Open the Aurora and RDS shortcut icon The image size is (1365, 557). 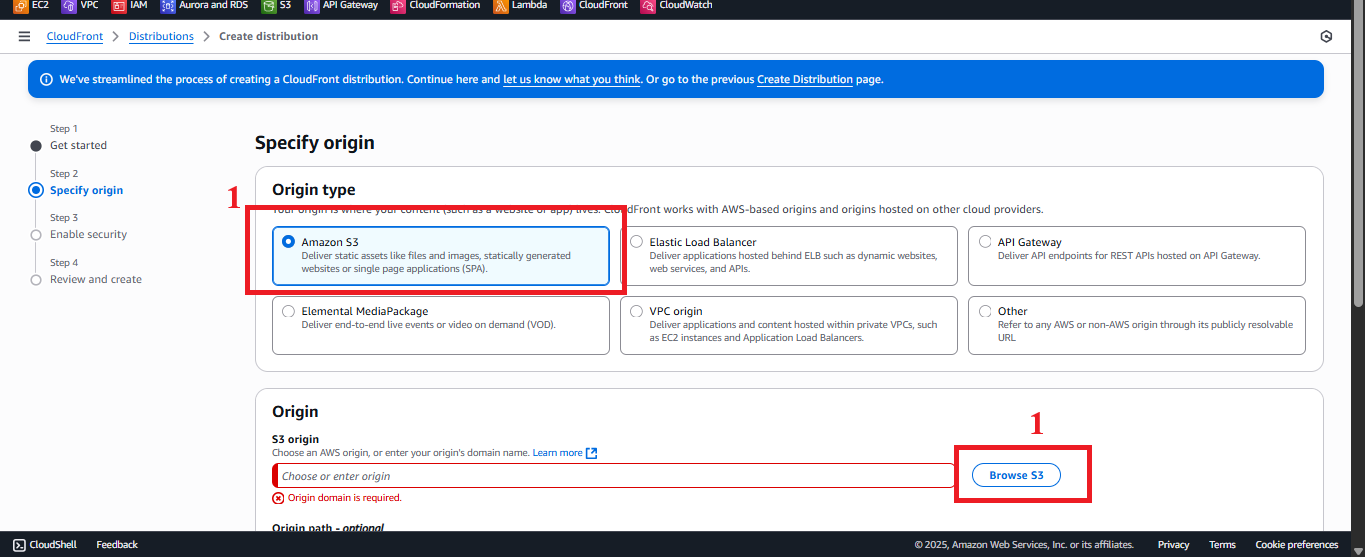pos(168,6)
